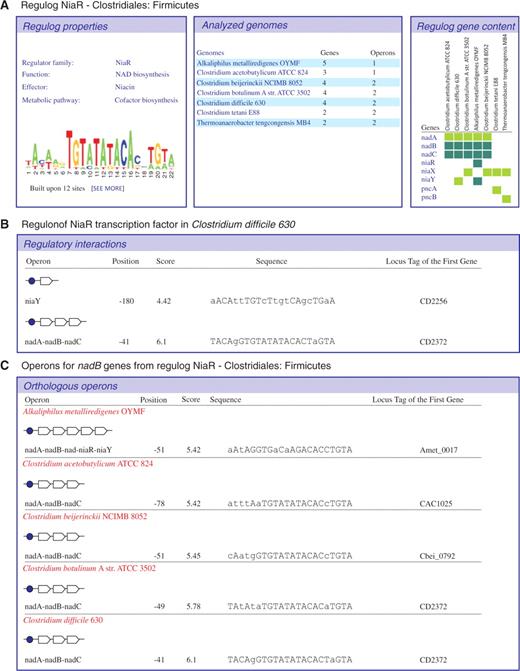Image resolution: width=520 pixels, height=671 pixels.
Task: Open red Clostridium difficile 630 heading in Orthologous operons
Action: coord(63,620)
